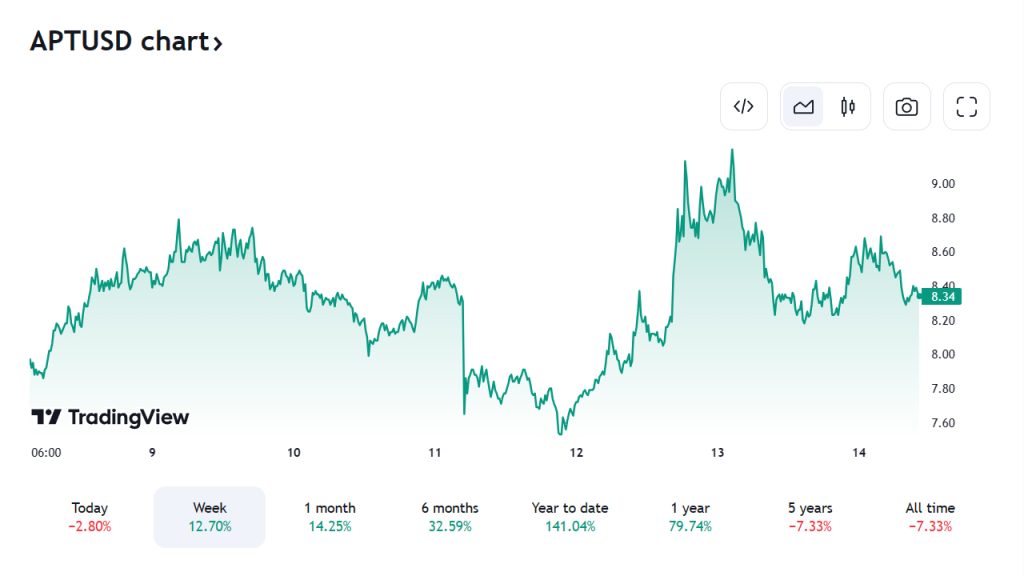Switch to area chart style
Image resolution: width=1024 pixels, height=576 pixels.
click(803, 107)
